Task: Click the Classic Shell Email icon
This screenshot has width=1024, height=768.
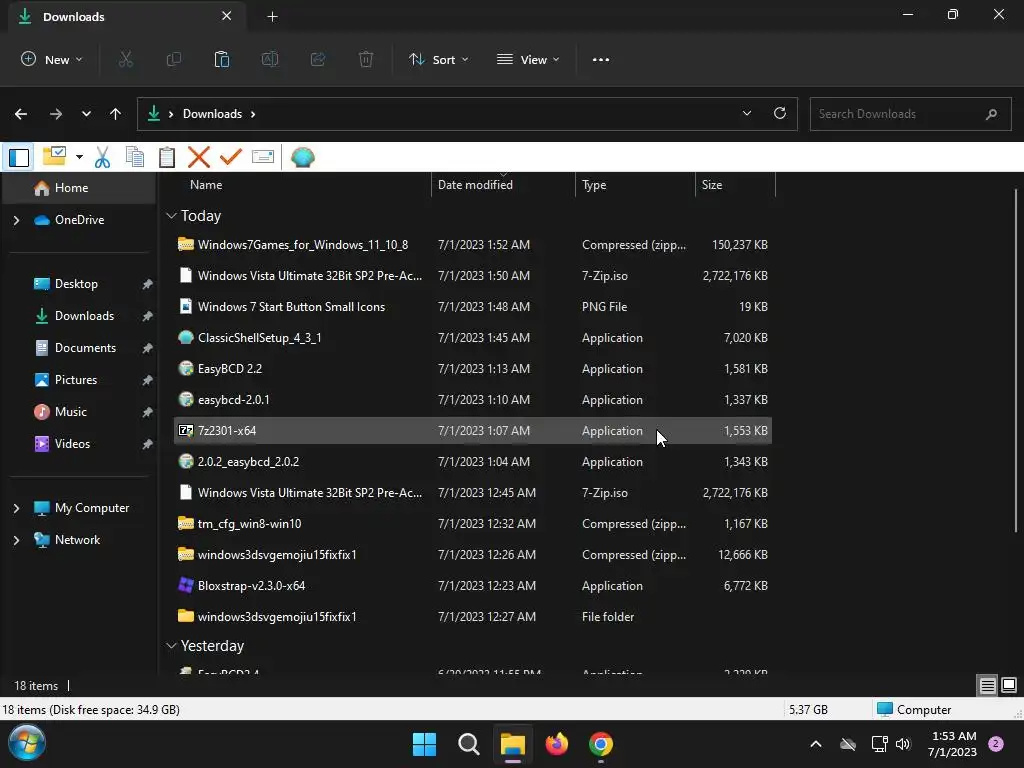Action: (x=263, y=157)
